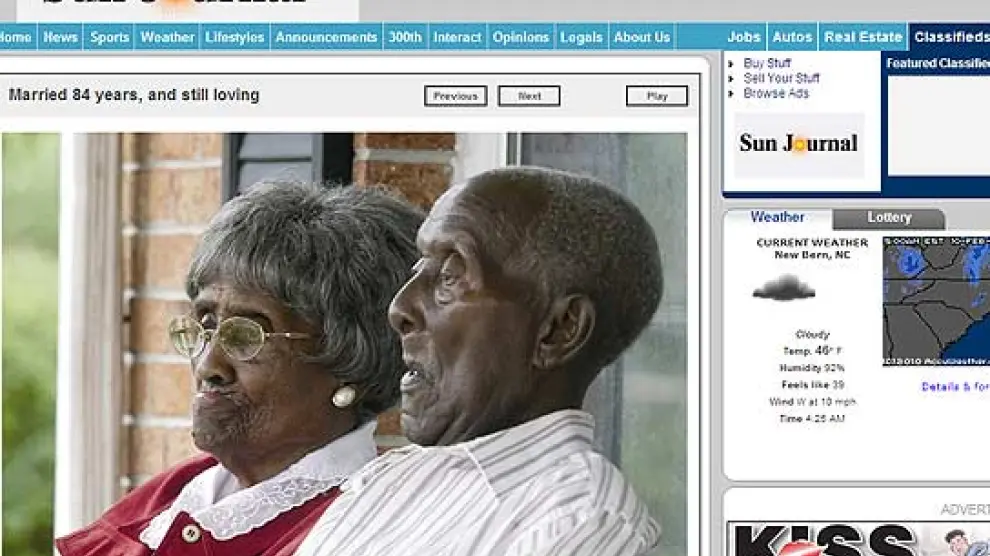Click the Buy Stuff link
This screenshot has width=990, height=556.
767,63
